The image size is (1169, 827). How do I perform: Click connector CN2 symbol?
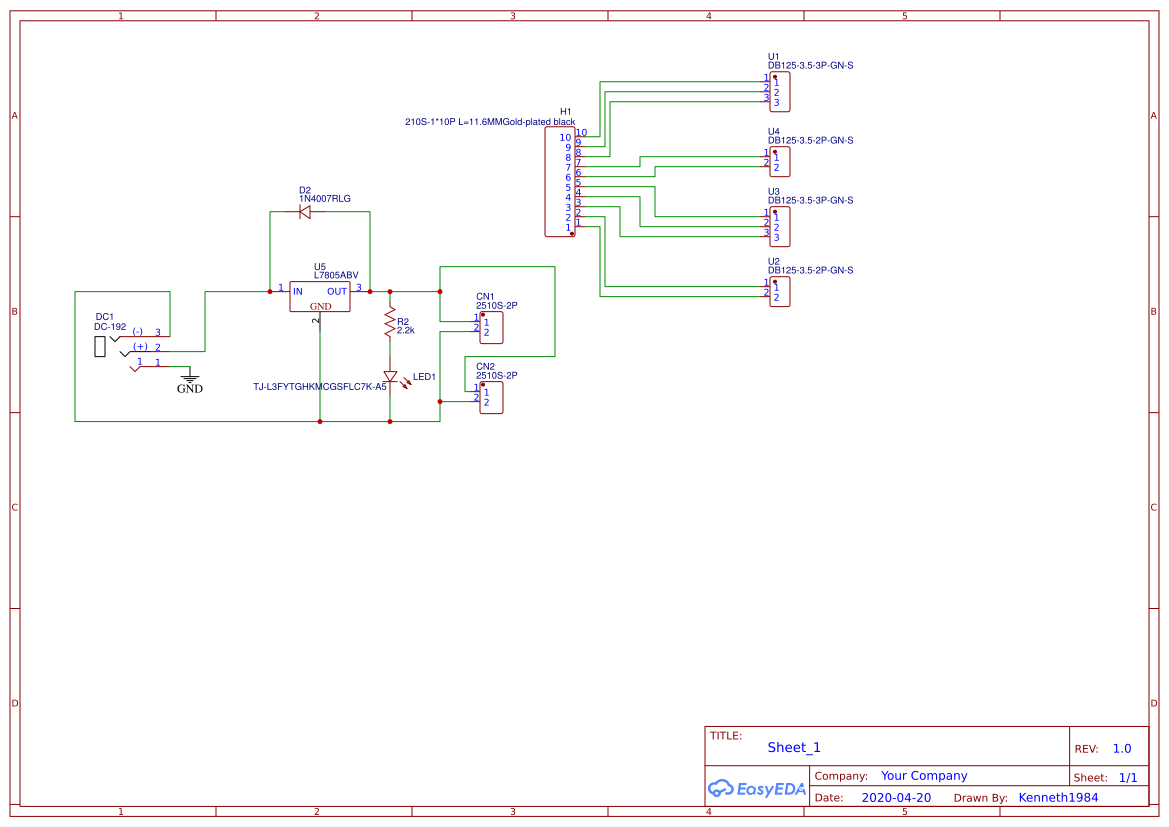click(490, 399)
